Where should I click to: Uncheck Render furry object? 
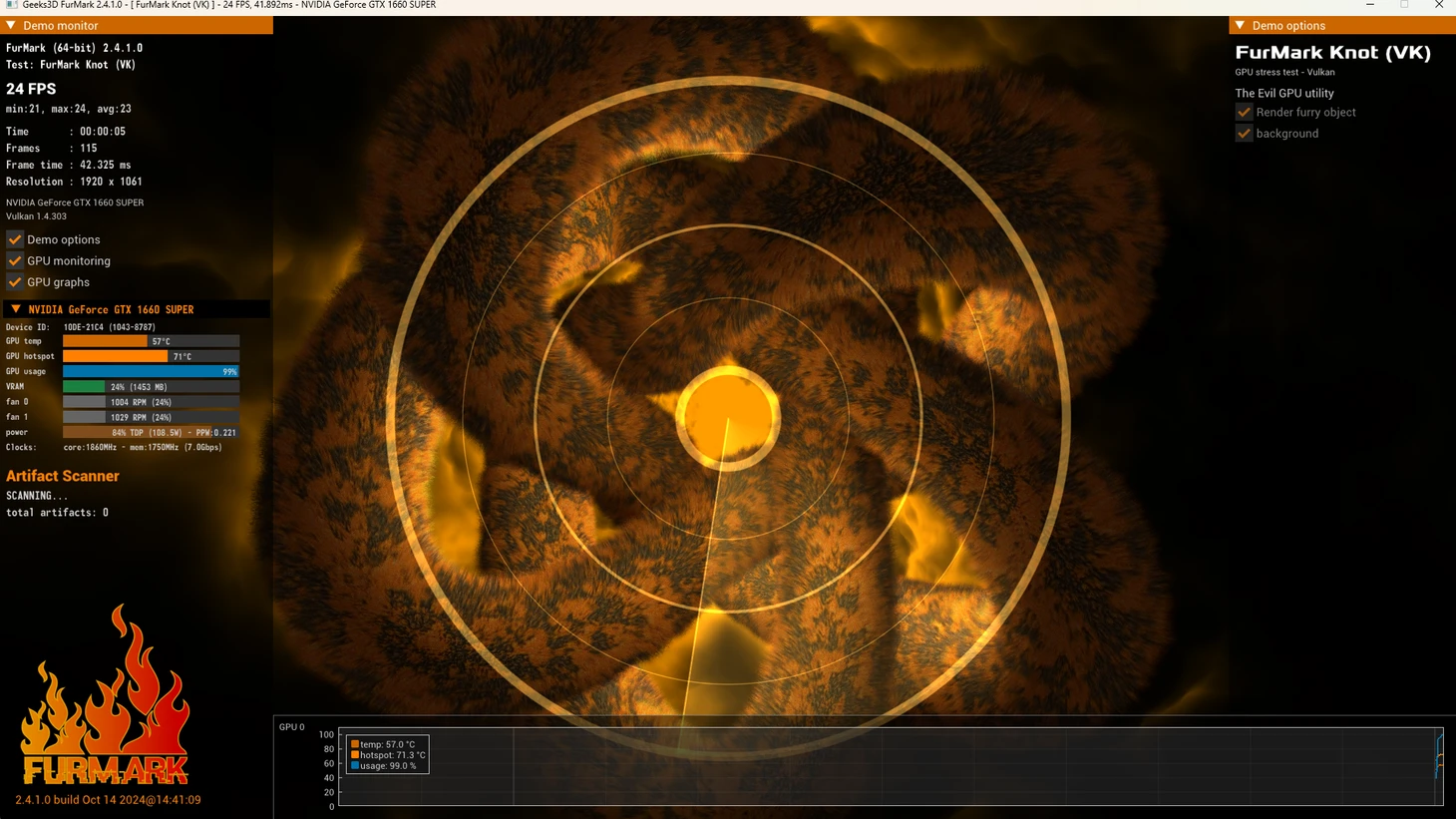tap(1244, 112)
